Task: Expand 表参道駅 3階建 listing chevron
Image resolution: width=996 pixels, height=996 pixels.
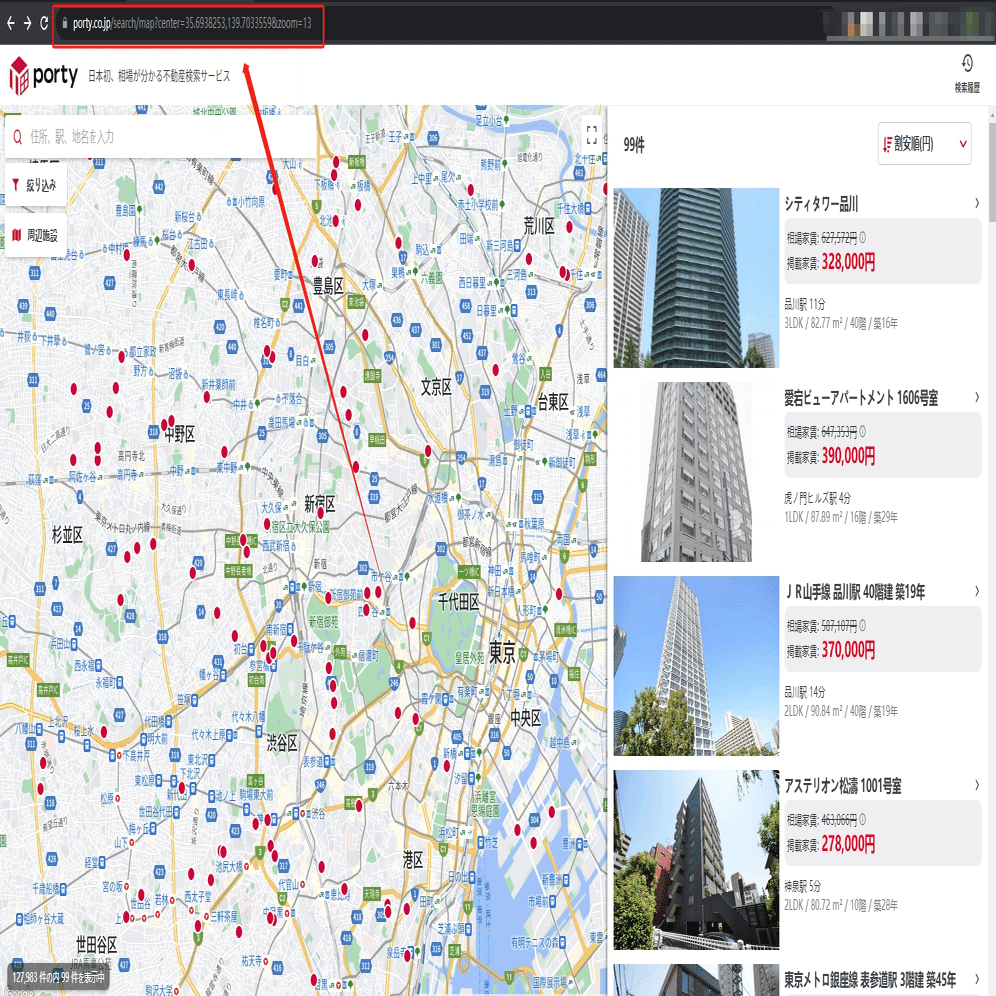Action: pos(977,979)
